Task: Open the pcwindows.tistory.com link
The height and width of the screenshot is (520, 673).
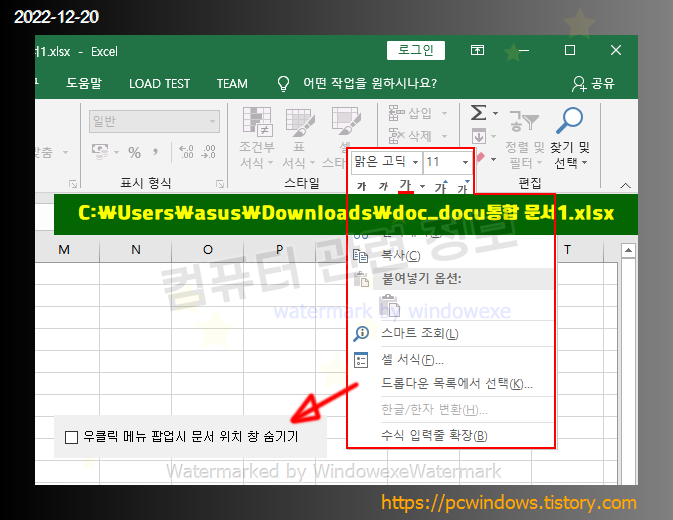Action: [x=509, y=503]
